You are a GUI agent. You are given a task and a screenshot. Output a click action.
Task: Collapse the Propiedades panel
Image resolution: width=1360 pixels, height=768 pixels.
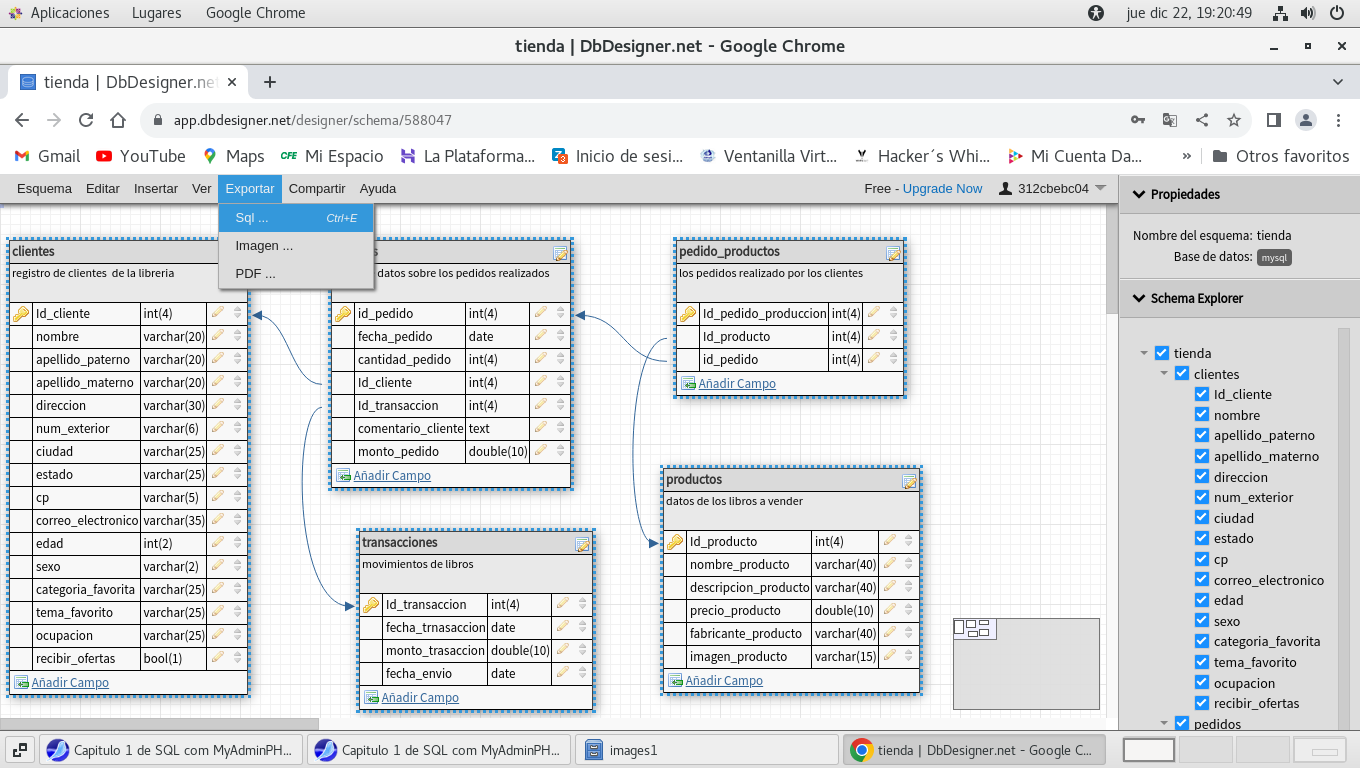pyautogui.click(x=1138, y=194)
